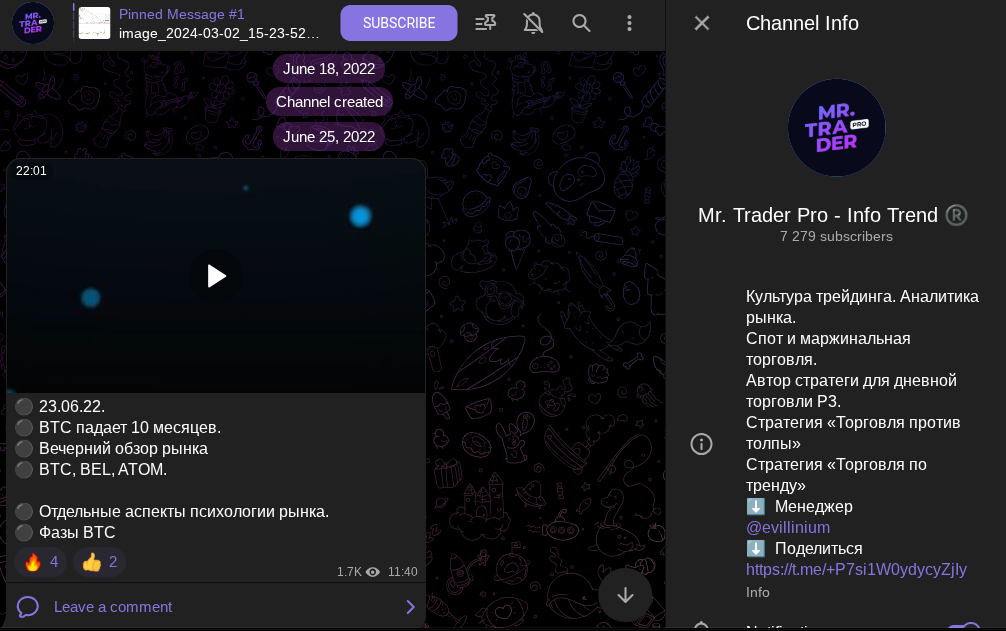Click the scroll-to-bottom arrow button
This screenshot has height=631, width=1006.
pos(625,595)
